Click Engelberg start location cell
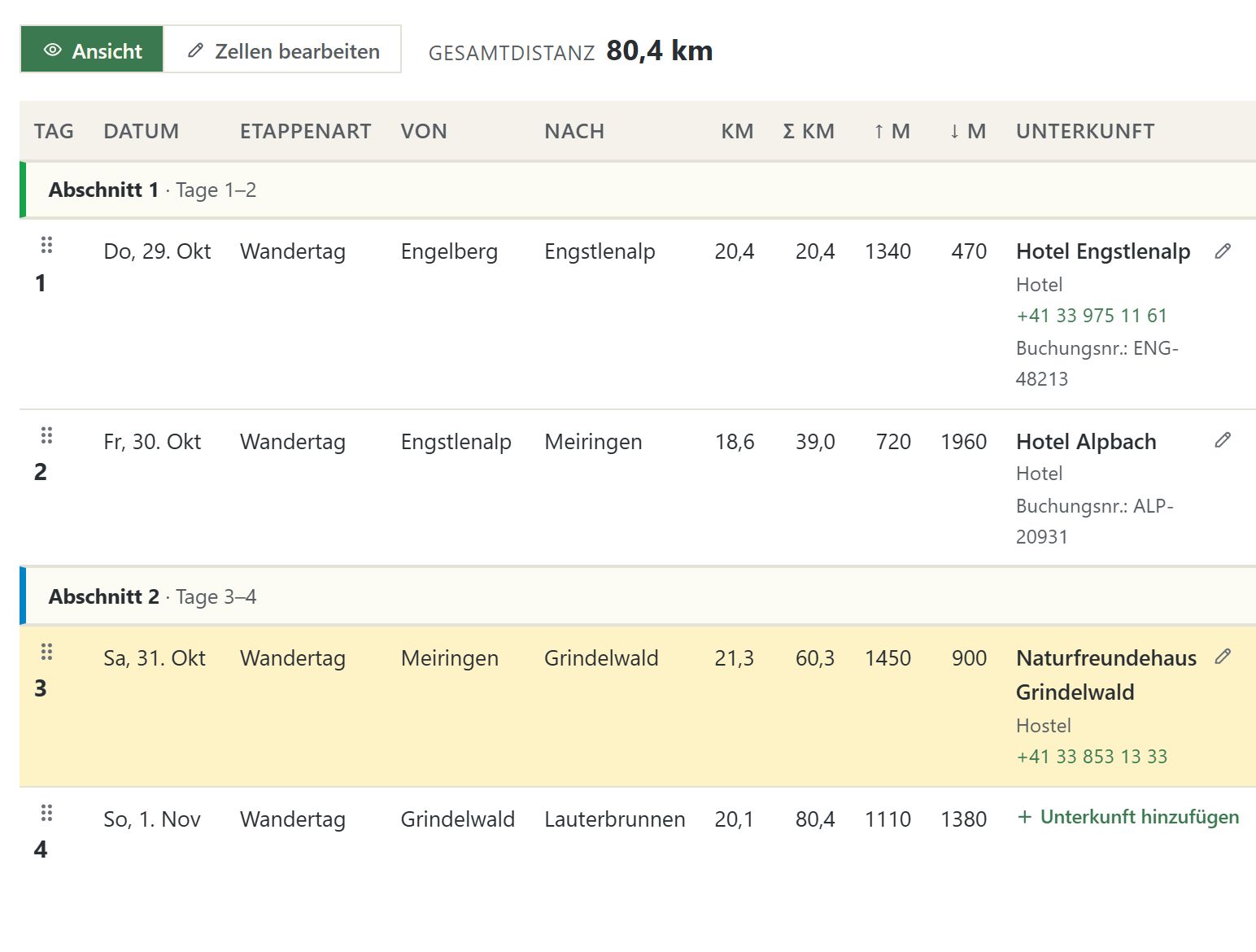The height and width of the screenshot is (952, 1256). (449, 251)
